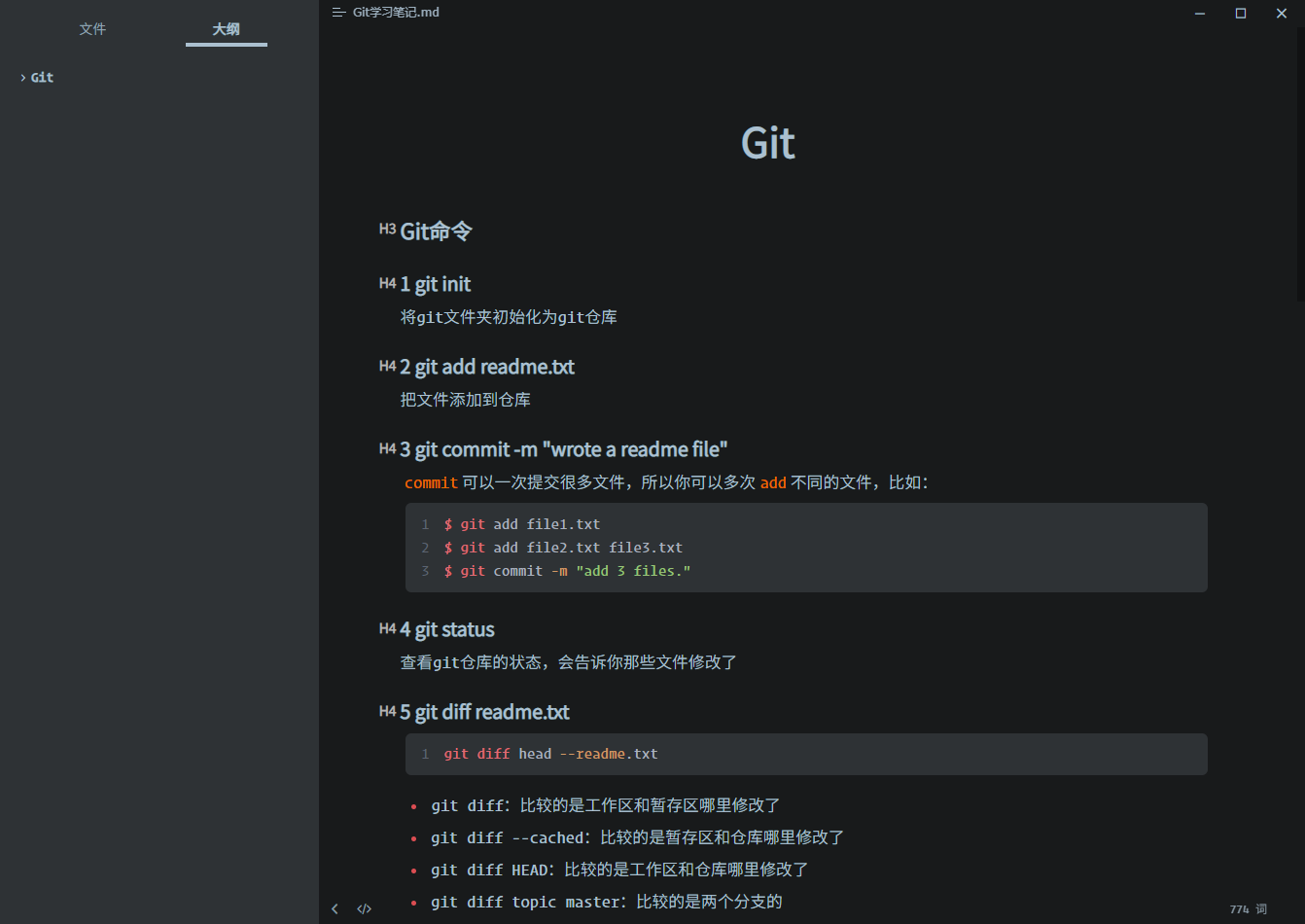Image resolution: width=1305 pixels, height=924 pixels.
Task: Click the Git main title heading
Action: [x=768, y=144]
